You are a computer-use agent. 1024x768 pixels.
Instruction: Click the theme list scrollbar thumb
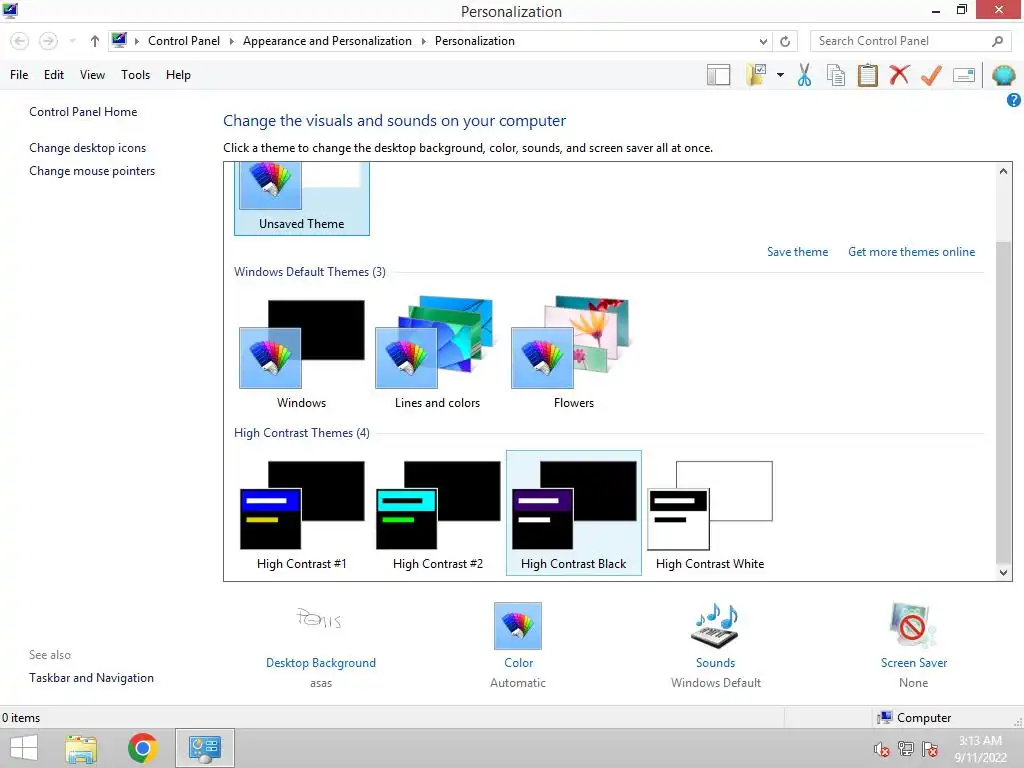click(1003, 401)
